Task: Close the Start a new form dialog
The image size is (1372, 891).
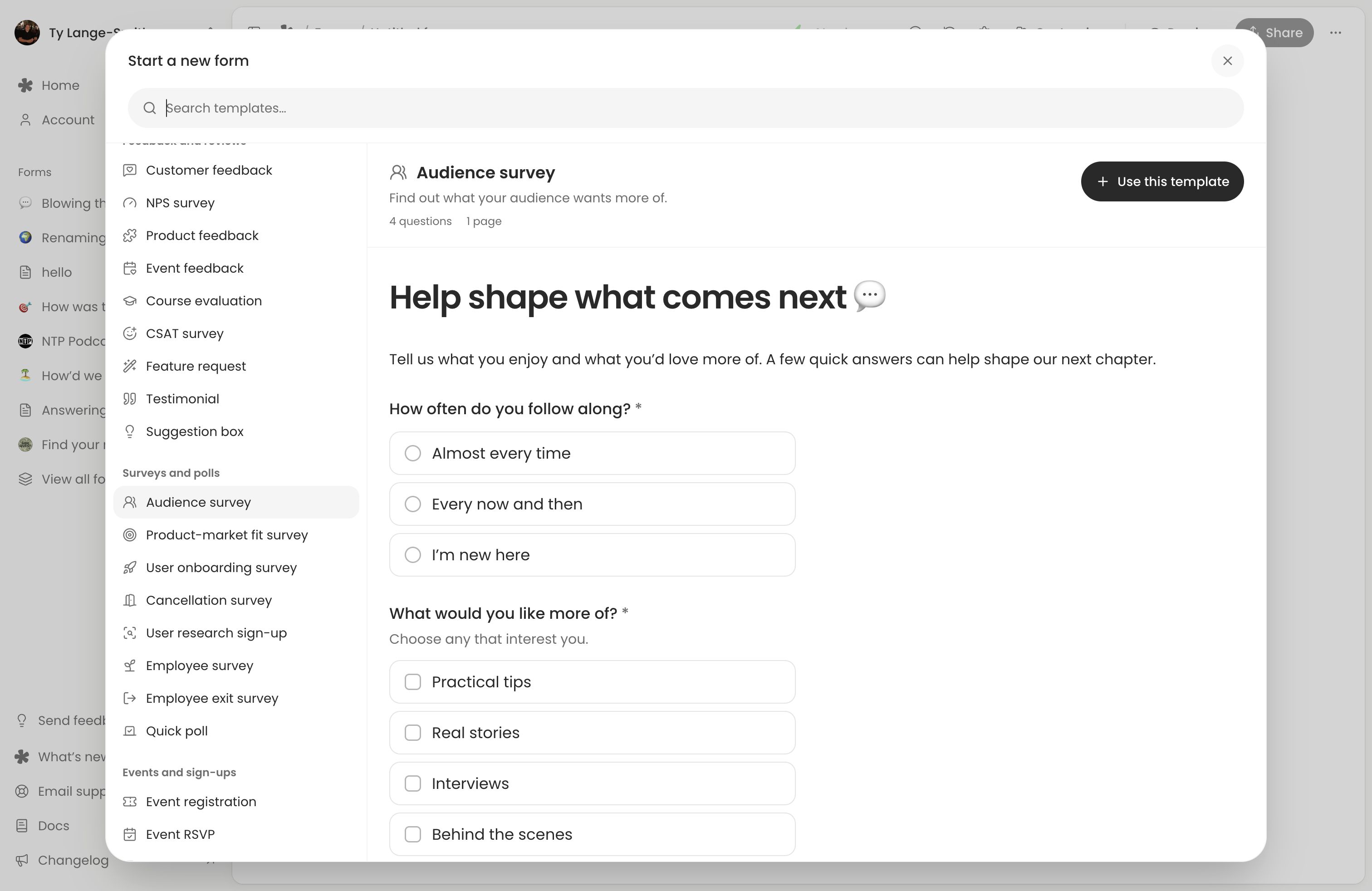Action: [1227, 61]
